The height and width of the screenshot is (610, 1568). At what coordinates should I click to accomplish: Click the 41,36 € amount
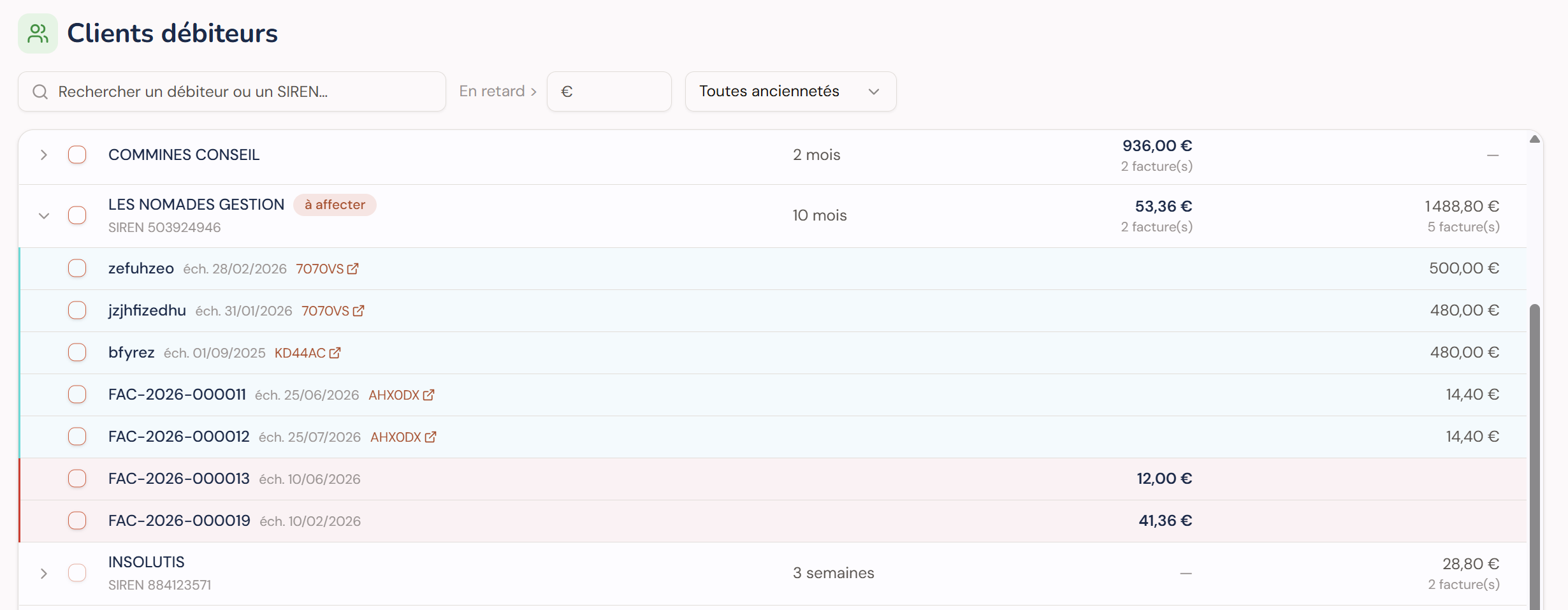click(x=1165, y=521)
